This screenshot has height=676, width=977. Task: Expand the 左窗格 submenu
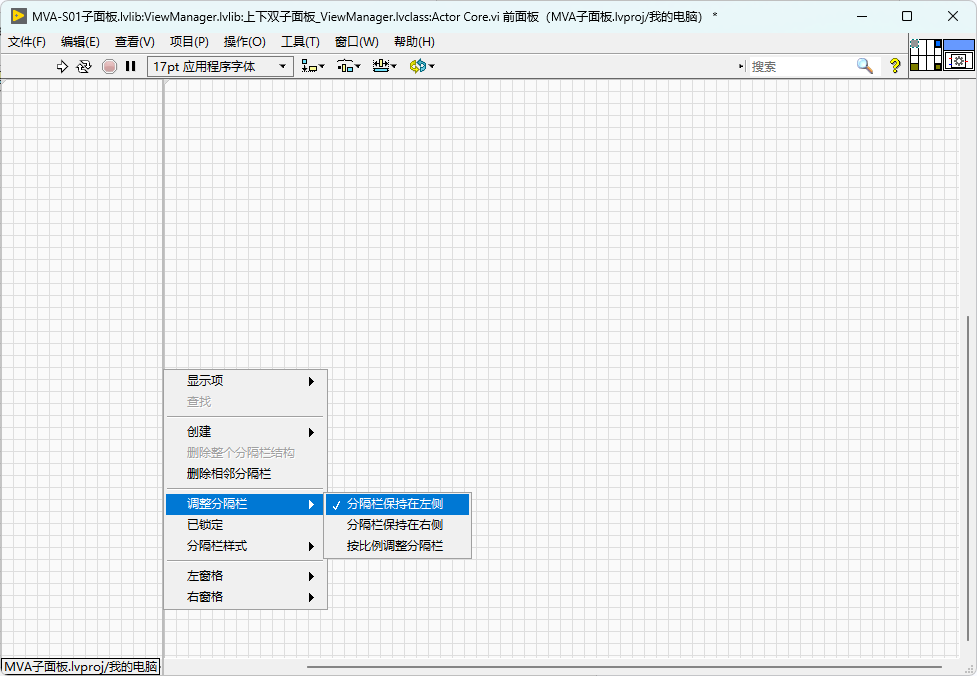[x=245, y=576]
